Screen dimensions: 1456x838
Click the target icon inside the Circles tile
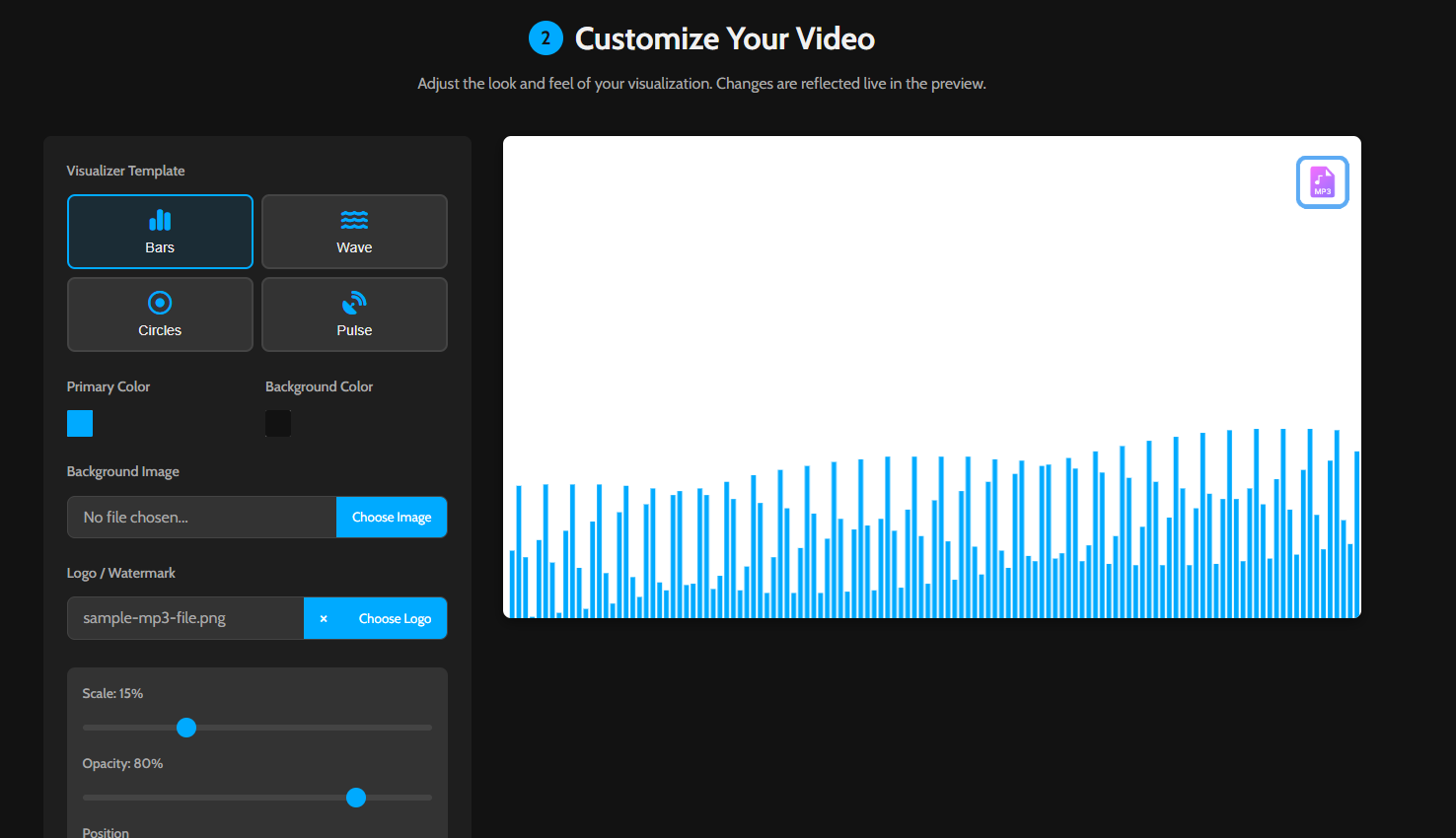(x=159, y=302)
